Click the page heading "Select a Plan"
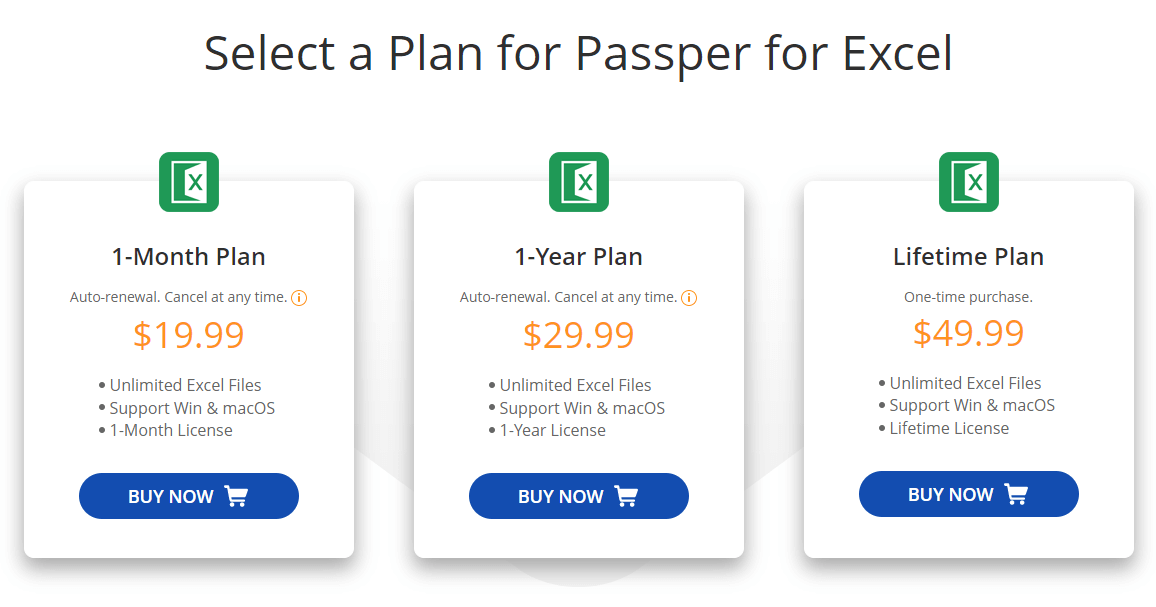This screenshot has width=1156, height=607. click(x=578, y=53)
